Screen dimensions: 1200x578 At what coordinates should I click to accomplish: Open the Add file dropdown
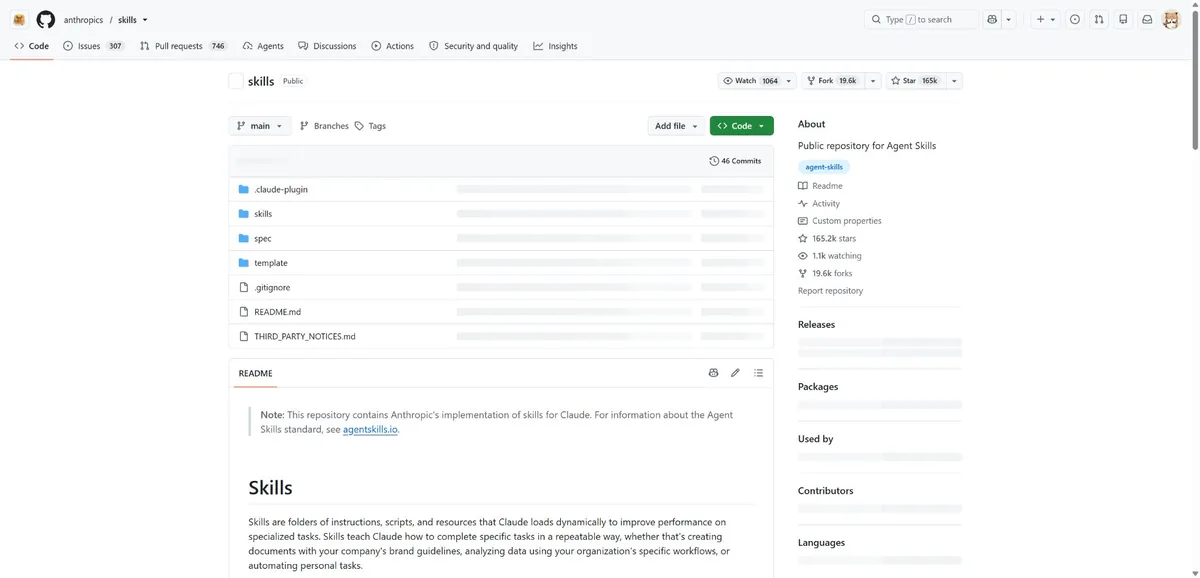pos(676,126)
